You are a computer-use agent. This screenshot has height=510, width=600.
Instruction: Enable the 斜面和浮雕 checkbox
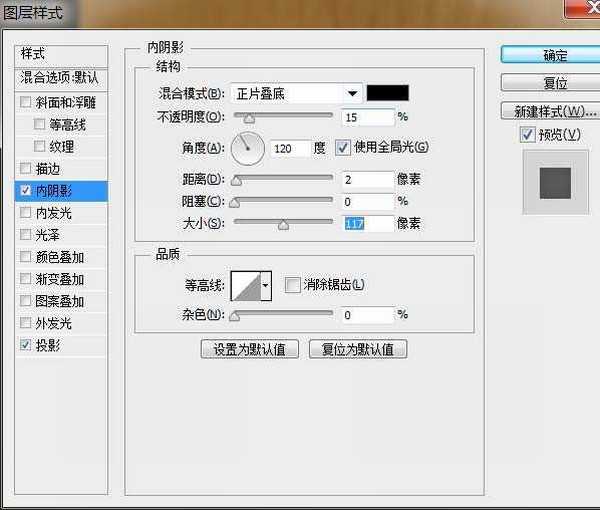pyautogui.click(x=26, y=103)
